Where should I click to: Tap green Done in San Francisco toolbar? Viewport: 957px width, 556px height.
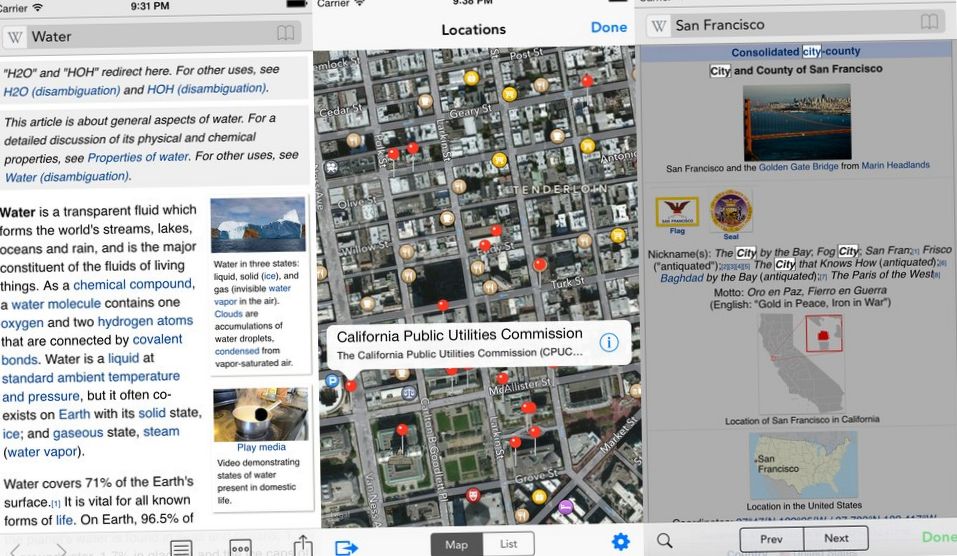(939, 536)
